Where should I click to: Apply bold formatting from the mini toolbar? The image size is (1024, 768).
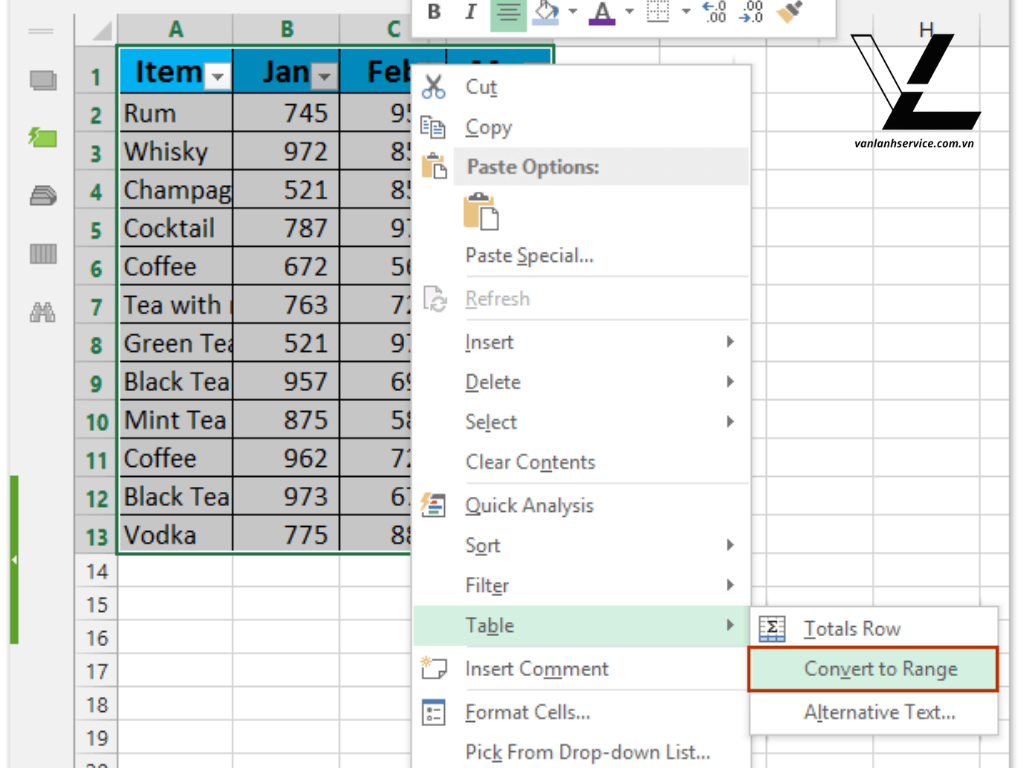point(434,13)
